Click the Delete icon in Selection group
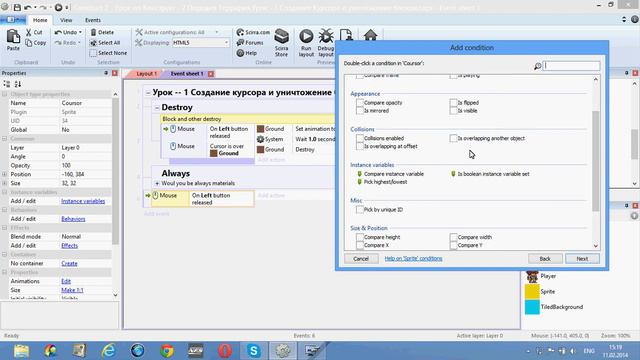Screen dimensions: 640x360 coord(93,32)
